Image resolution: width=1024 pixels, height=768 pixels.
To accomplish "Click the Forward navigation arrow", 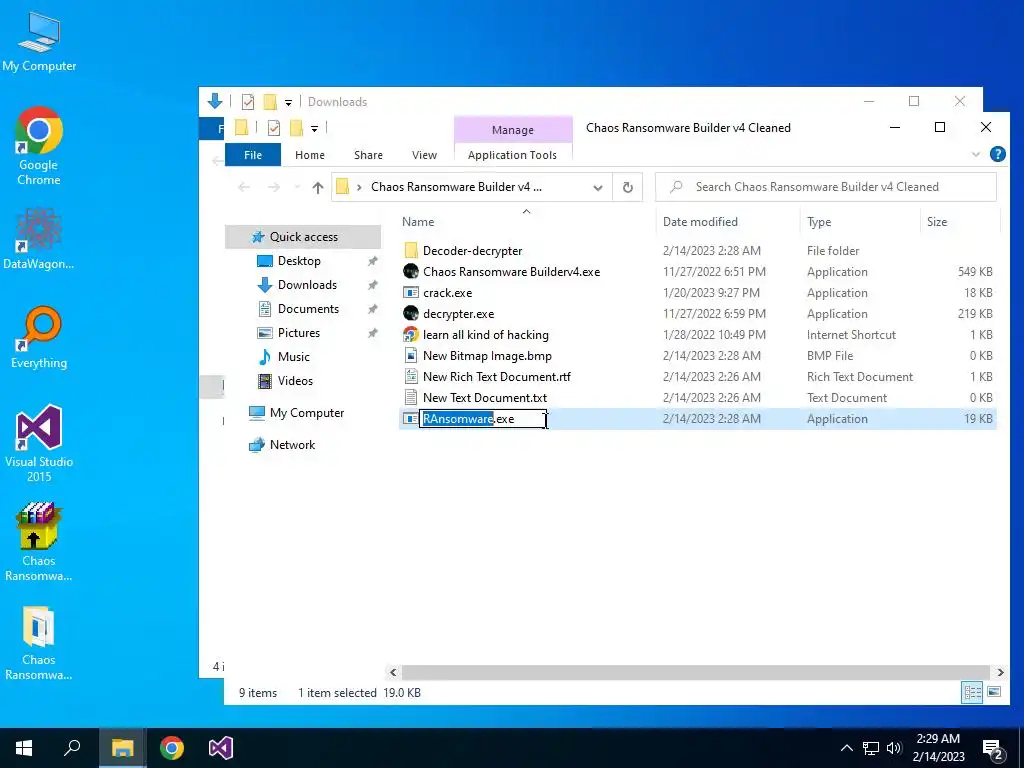I will [274, 187].
